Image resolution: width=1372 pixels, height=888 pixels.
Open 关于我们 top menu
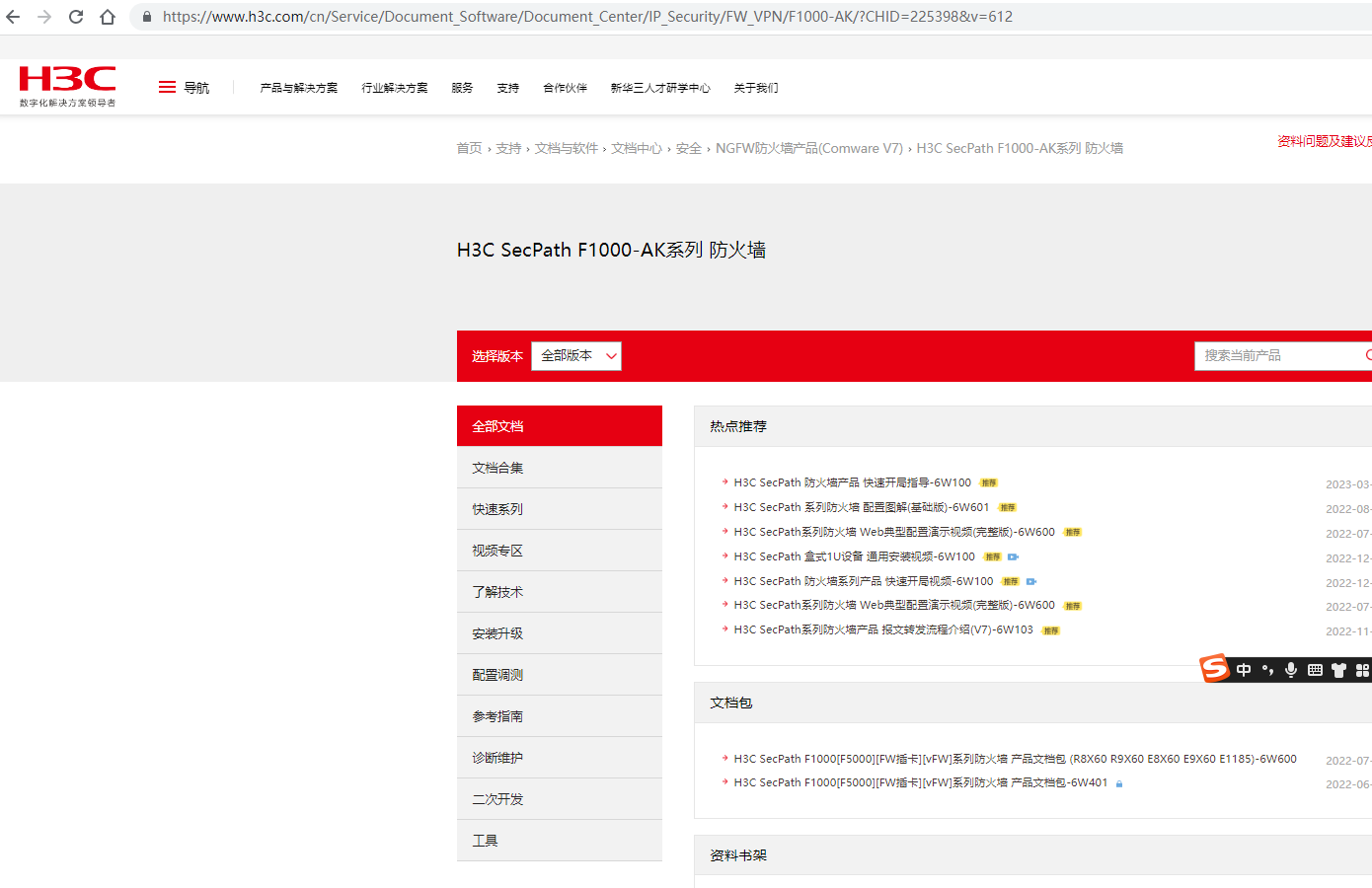[x=756, y=88]
